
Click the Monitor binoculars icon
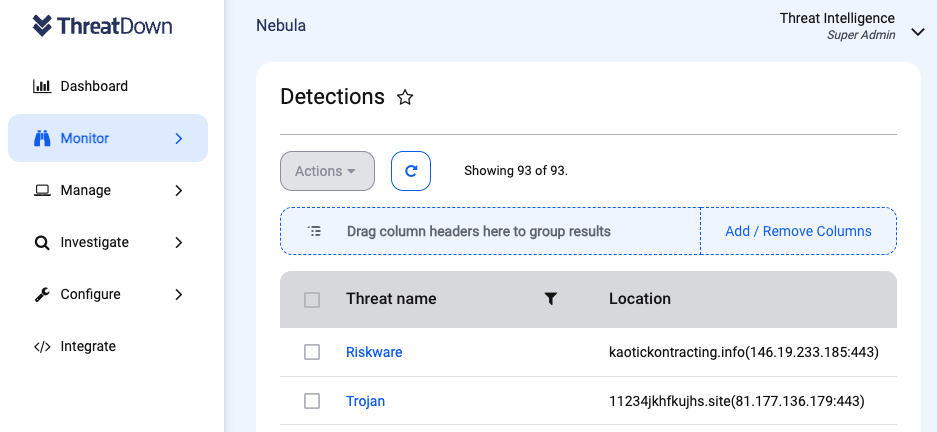pyautogui.click(x=42, y=138)
